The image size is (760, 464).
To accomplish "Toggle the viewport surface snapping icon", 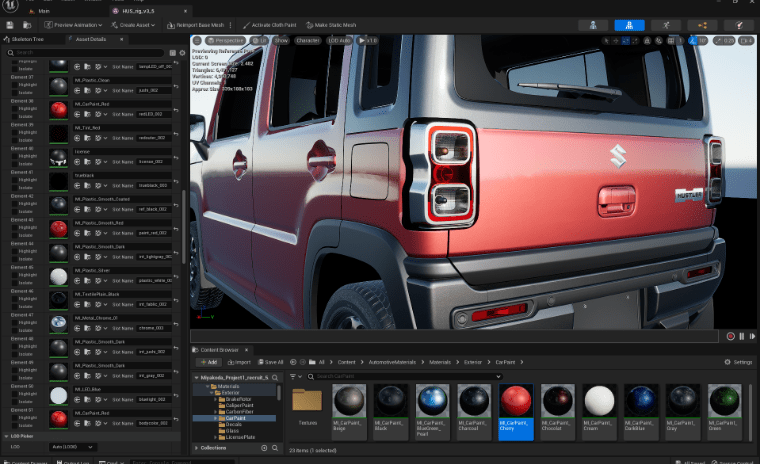I will click(659, 41).
